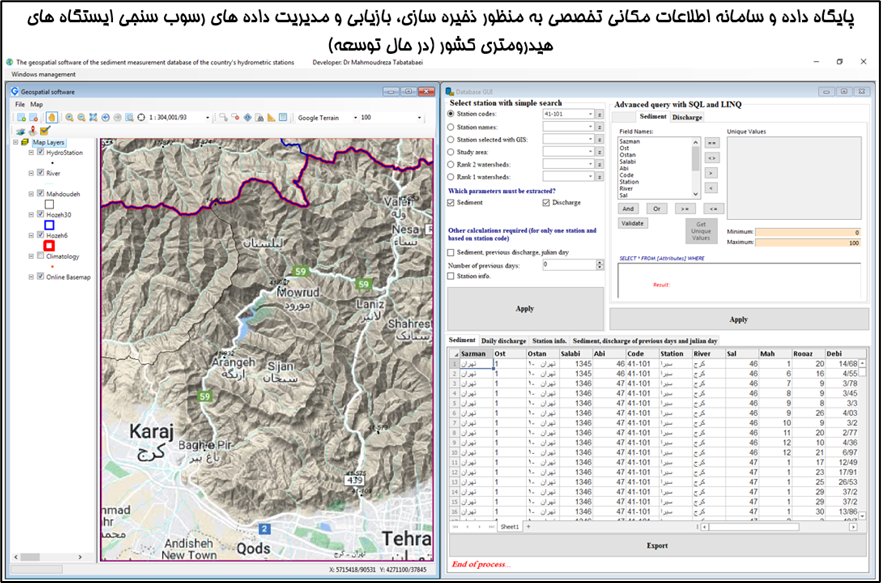
Task: Open the map scale dropdown
Action: pos(207,117)
